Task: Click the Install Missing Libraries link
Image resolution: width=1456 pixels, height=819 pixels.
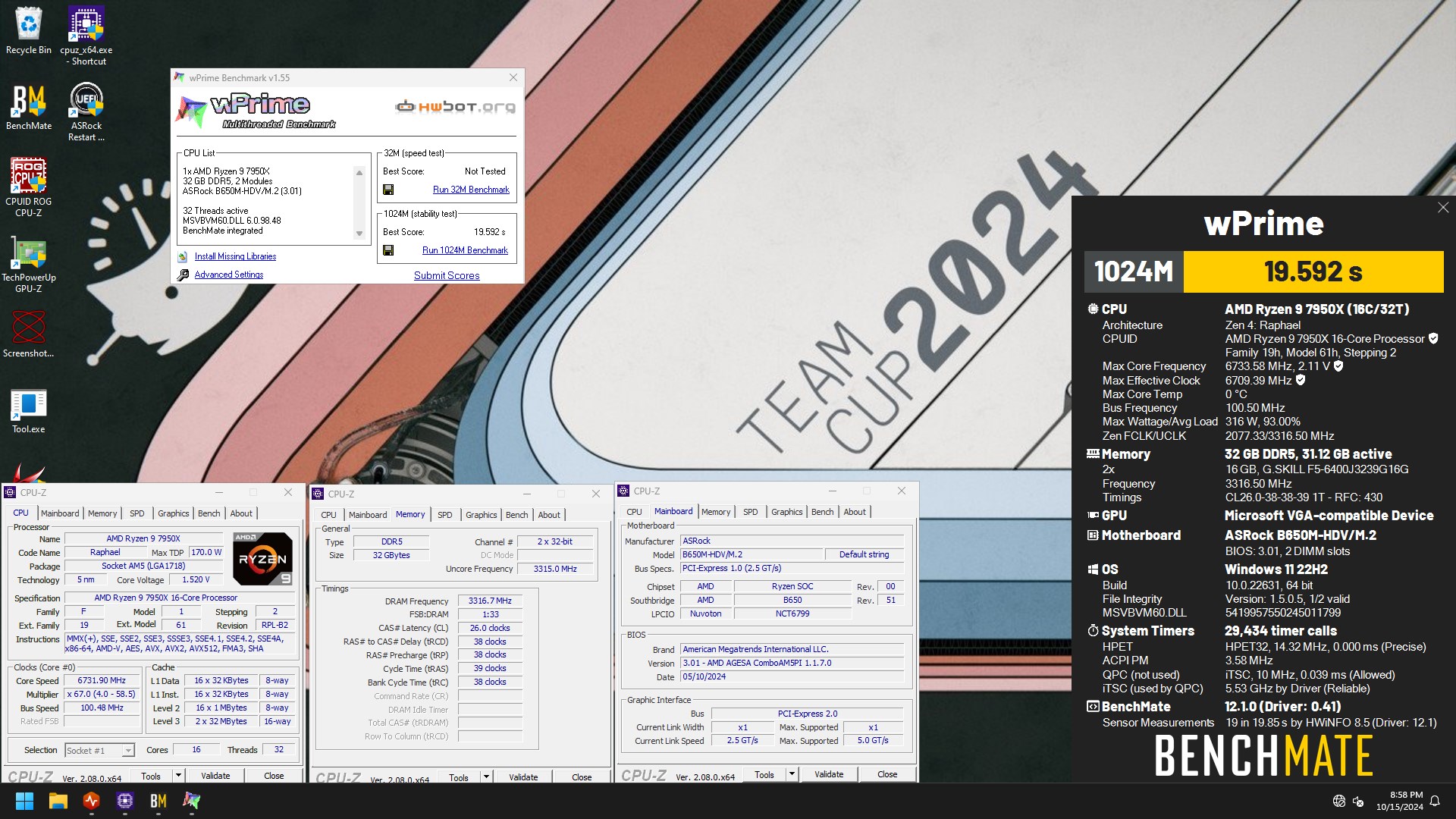Action: 235,256
